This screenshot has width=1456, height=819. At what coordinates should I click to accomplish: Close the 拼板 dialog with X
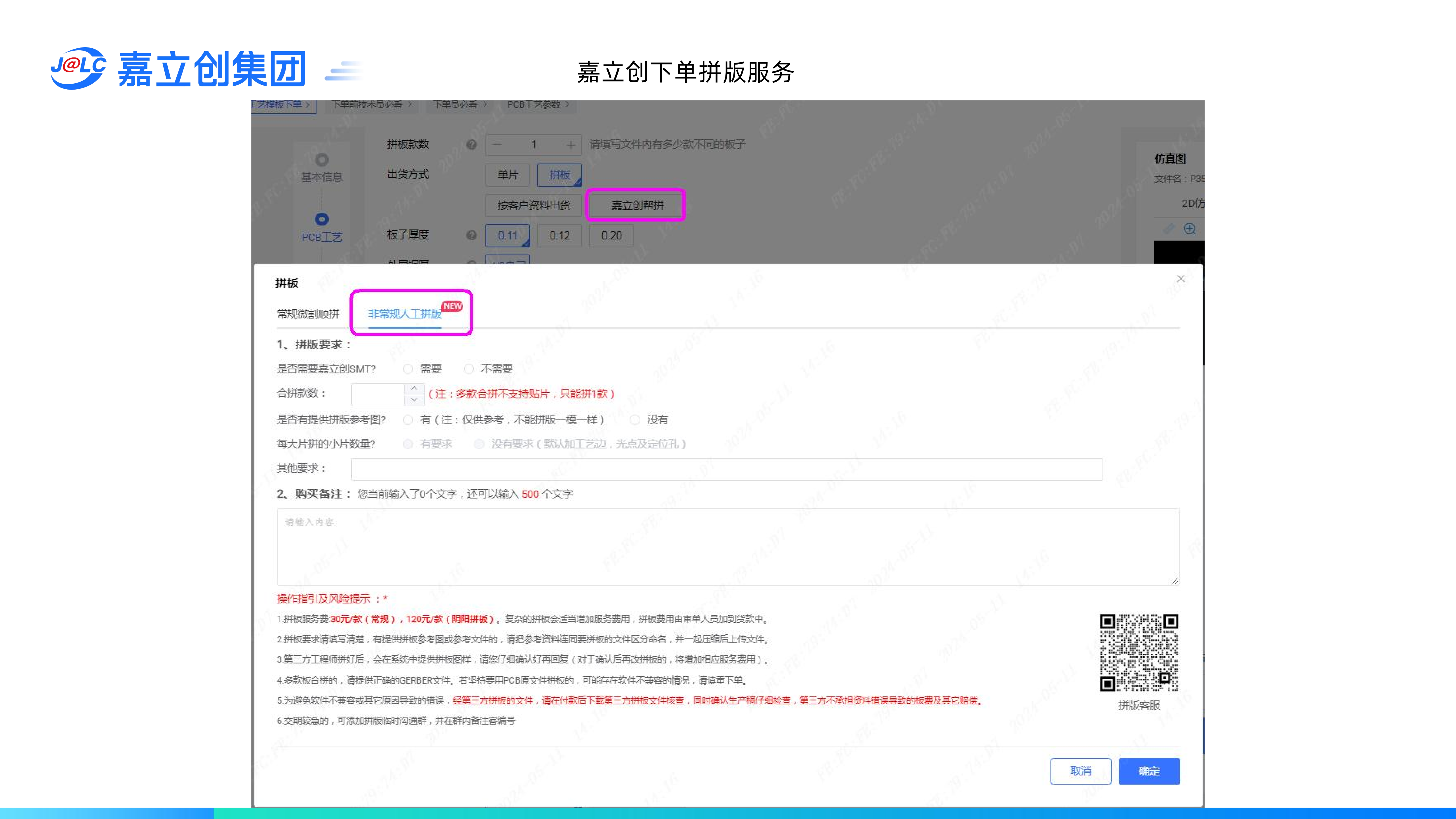(x=1180, y=279)
